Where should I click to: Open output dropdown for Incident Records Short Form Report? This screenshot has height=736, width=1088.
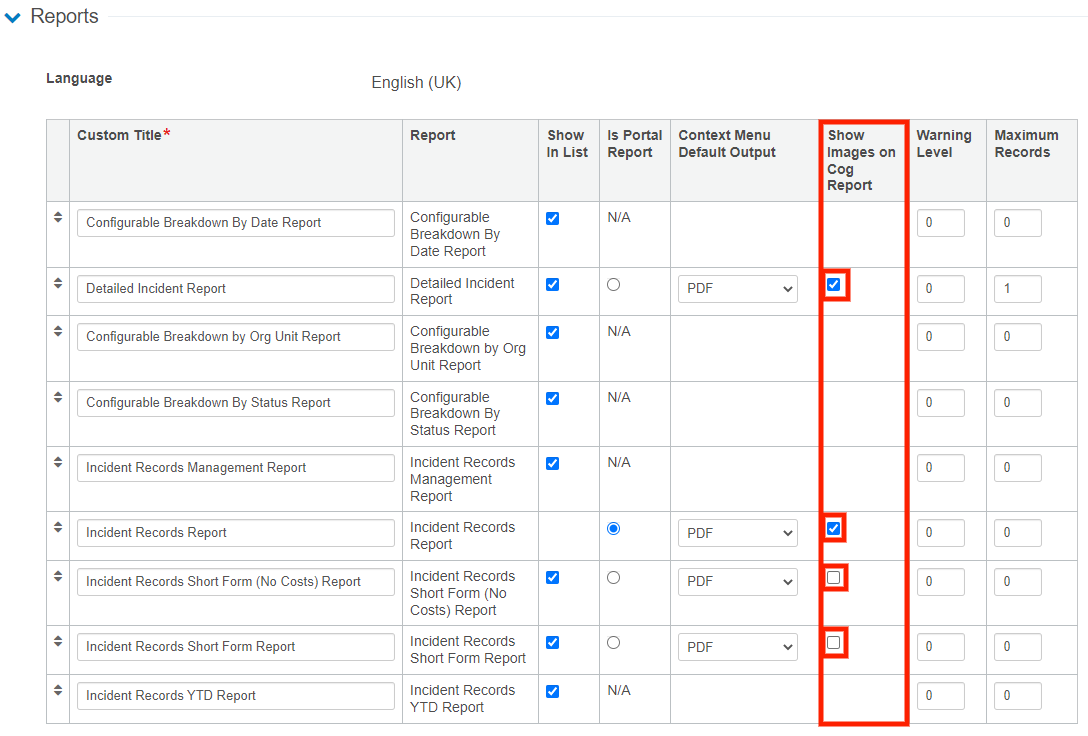(x=738, y=648)
